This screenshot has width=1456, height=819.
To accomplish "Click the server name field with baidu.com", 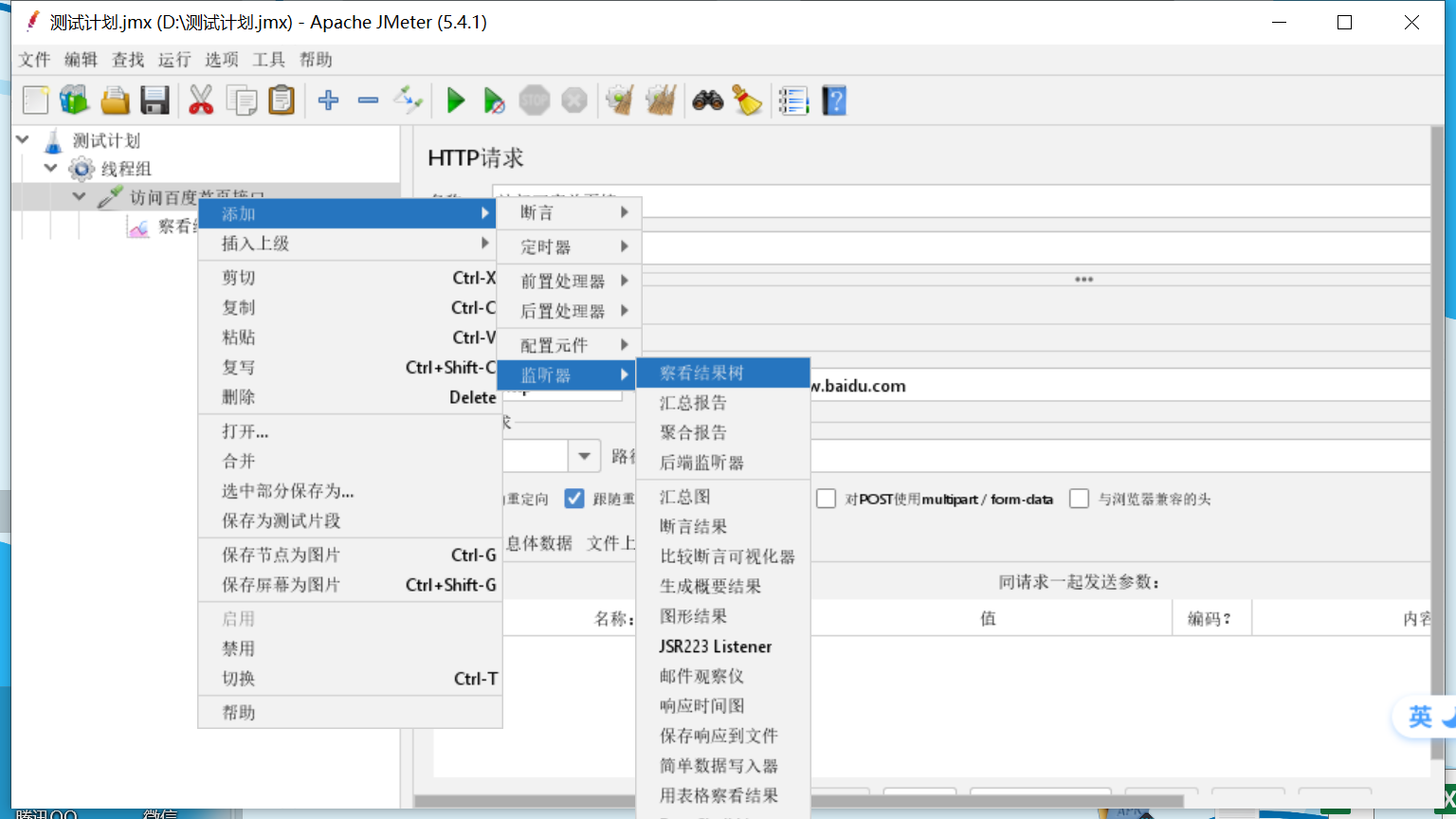I will [1119, 386].
